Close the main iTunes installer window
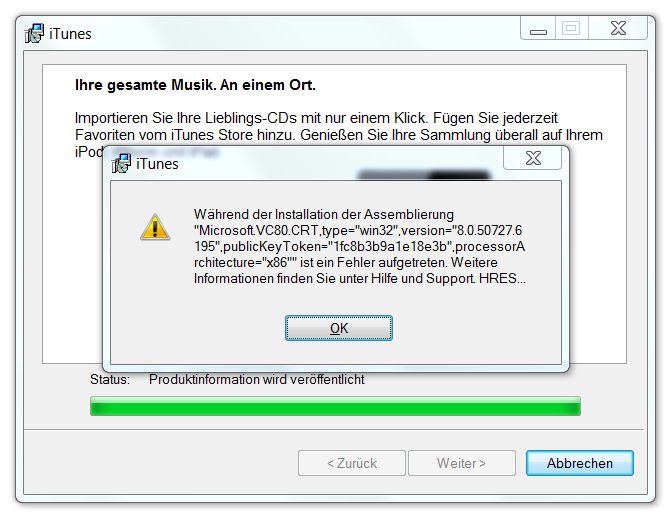 (x=618, y=29)
